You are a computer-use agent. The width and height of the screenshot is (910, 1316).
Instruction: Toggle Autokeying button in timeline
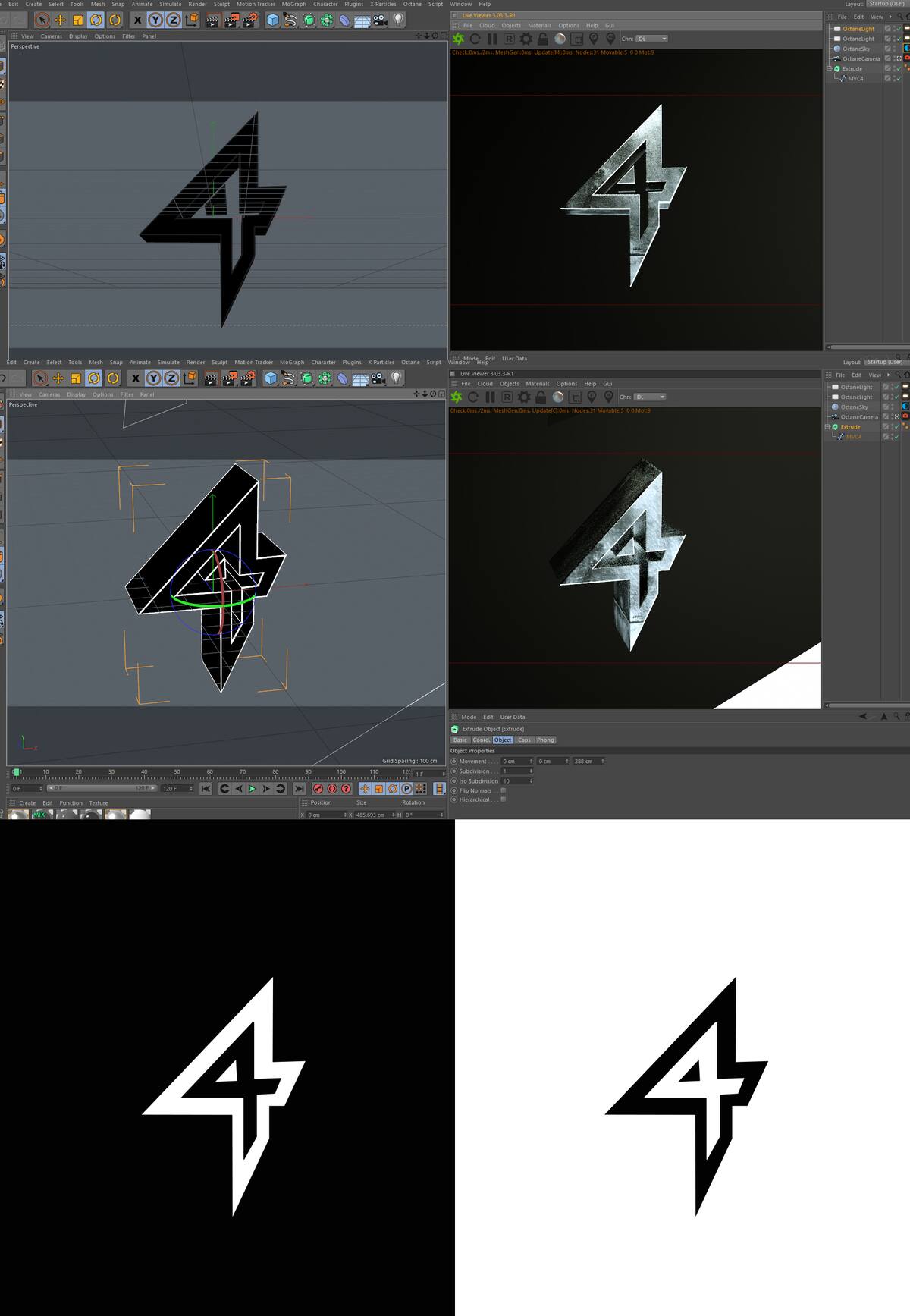coord(332,789)
